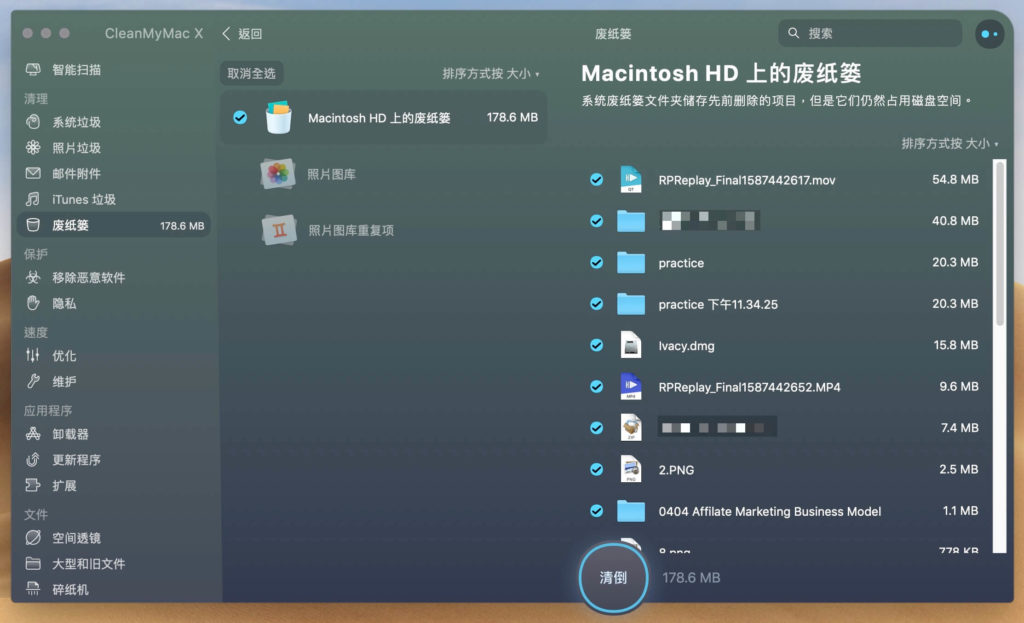Open 优化 sliders icon
This screenshot has width=1024, height=623.
[33, 355]
